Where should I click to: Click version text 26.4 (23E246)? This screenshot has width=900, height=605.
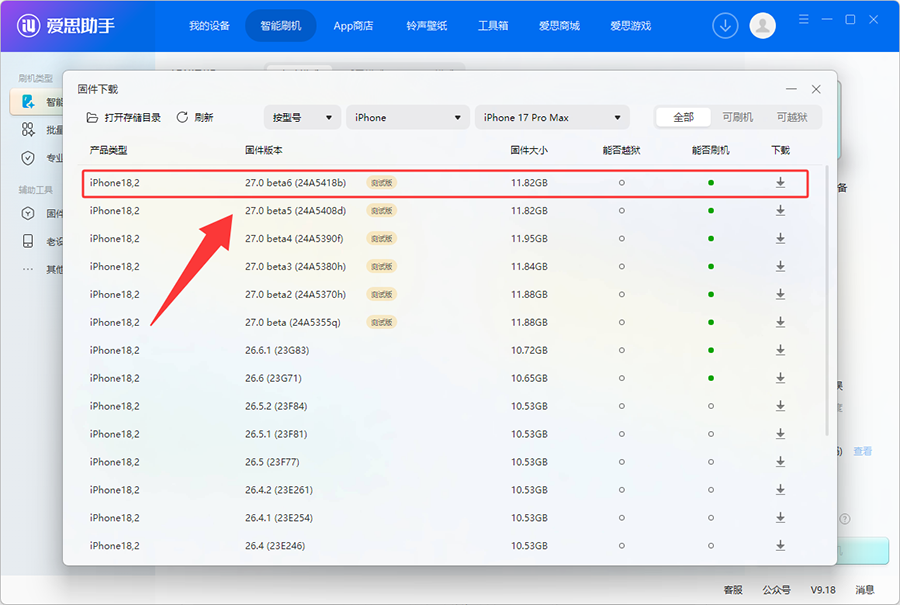[275, 546]
